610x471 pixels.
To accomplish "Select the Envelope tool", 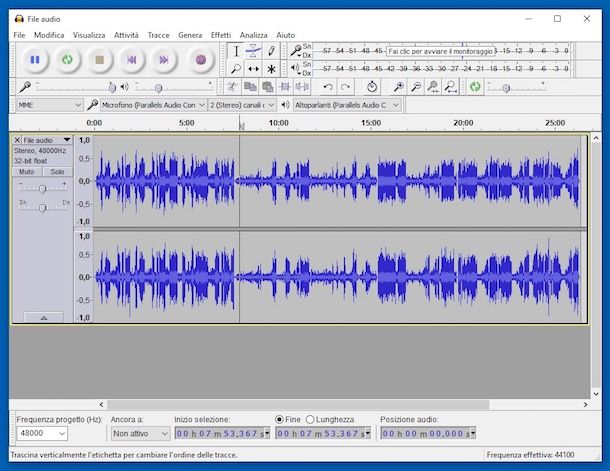I will 253,51.
